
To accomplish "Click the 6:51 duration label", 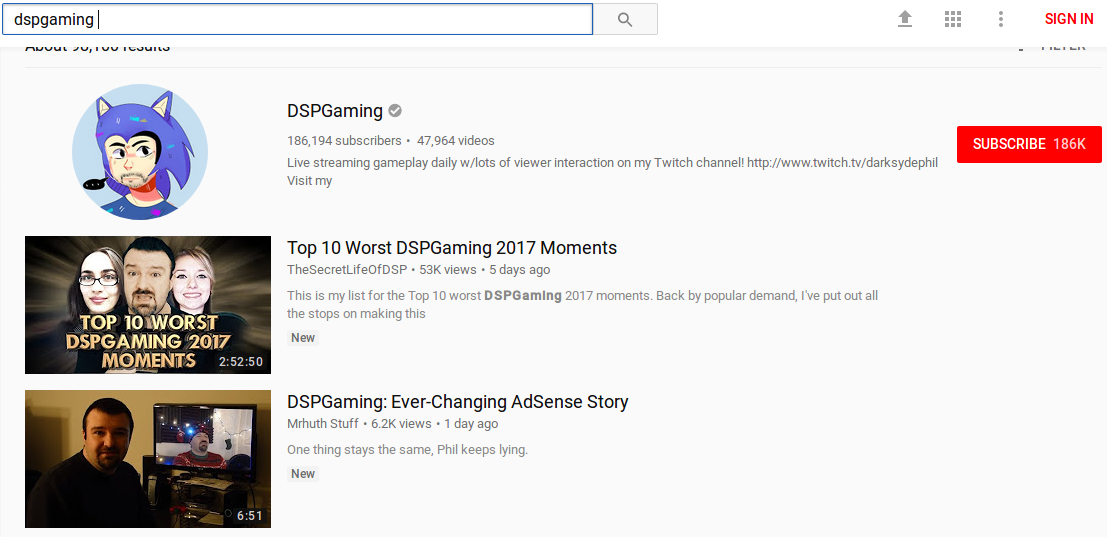I will pos(250,516).
